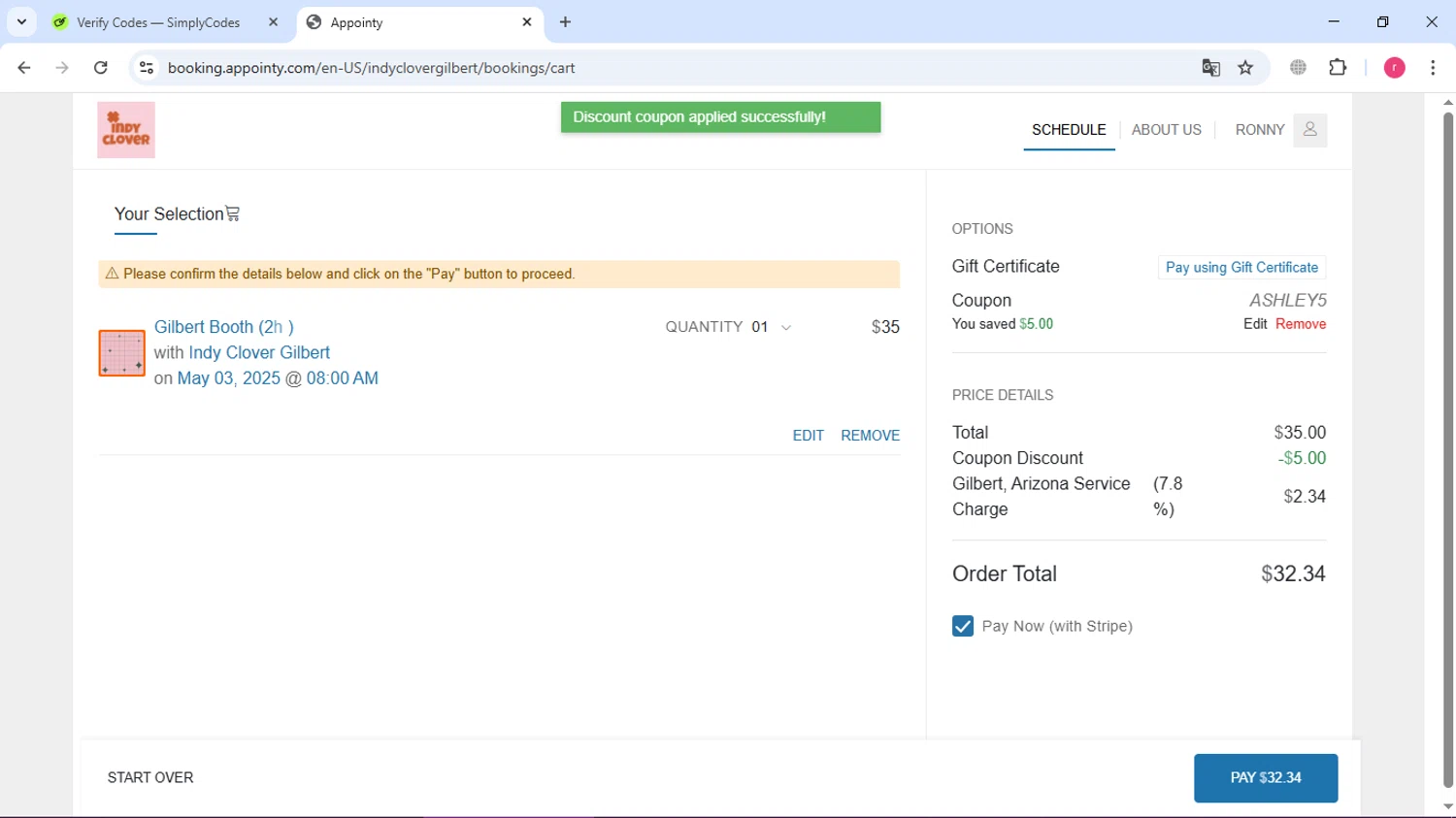This screenshot has width=1456, height=818.
Task: Select the Appointy browser tab
Action: pyautogui.click(x=419, y=22)
